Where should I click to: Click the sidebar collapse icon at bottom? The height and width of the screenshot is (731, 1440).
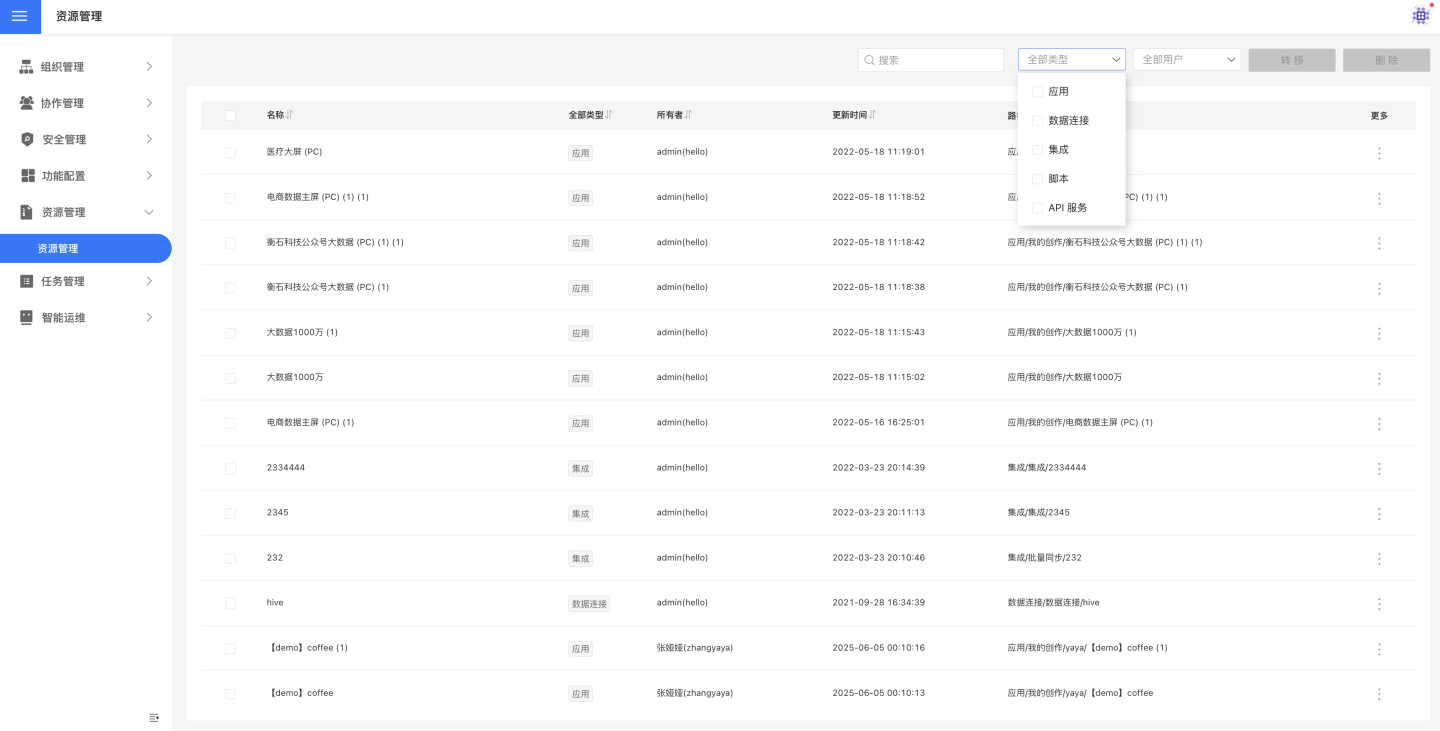pyautogui.click(x=154, y=717)
